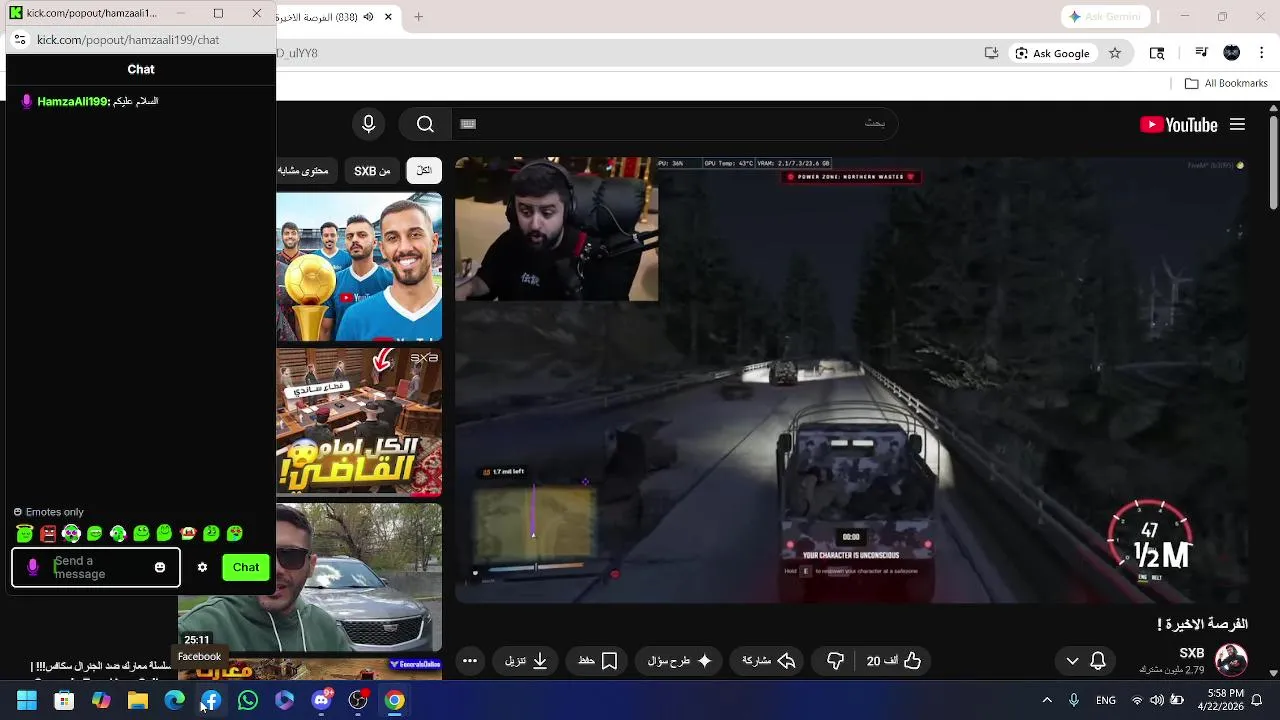
Task: Open the All Bookmarks folder
Action: pos(1226,83)
